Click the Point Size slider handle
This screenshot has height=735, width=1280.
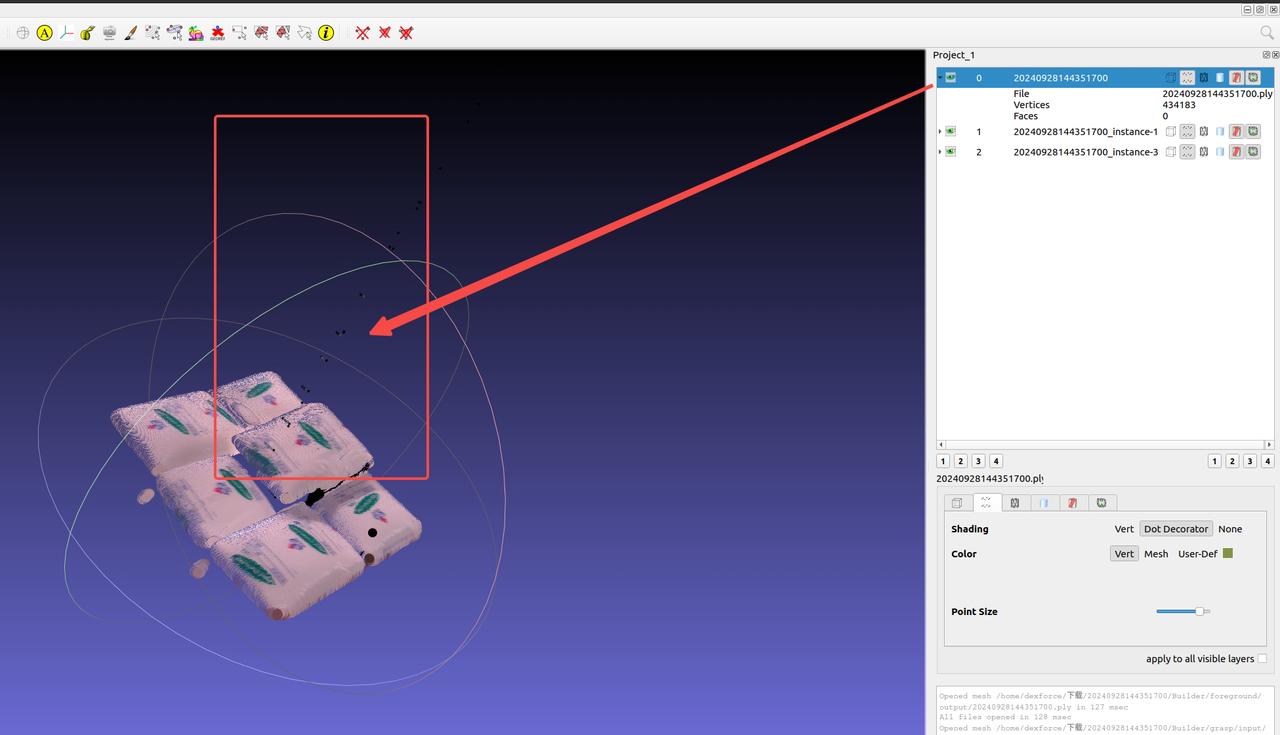[x=1199, y=611]
